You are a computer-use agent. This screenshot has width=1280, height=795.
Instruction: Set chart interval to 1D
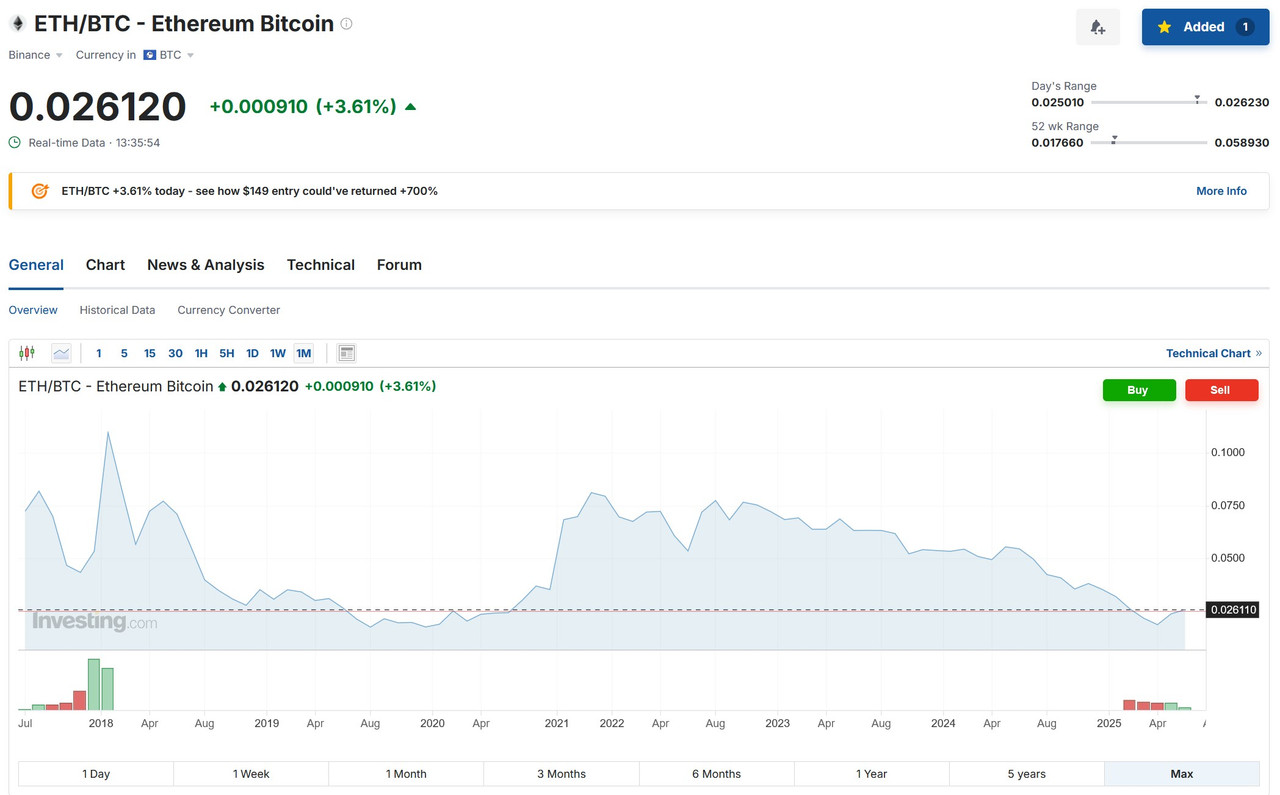253,353
